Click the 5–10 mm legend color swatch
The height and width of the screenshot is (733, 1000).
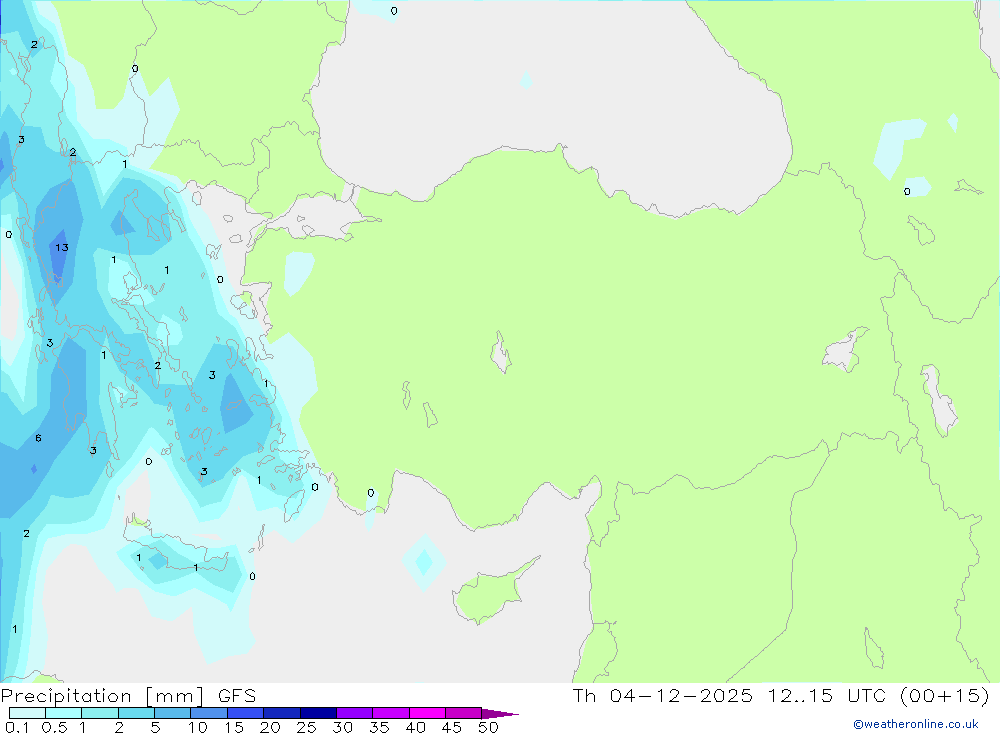[173, 713]
